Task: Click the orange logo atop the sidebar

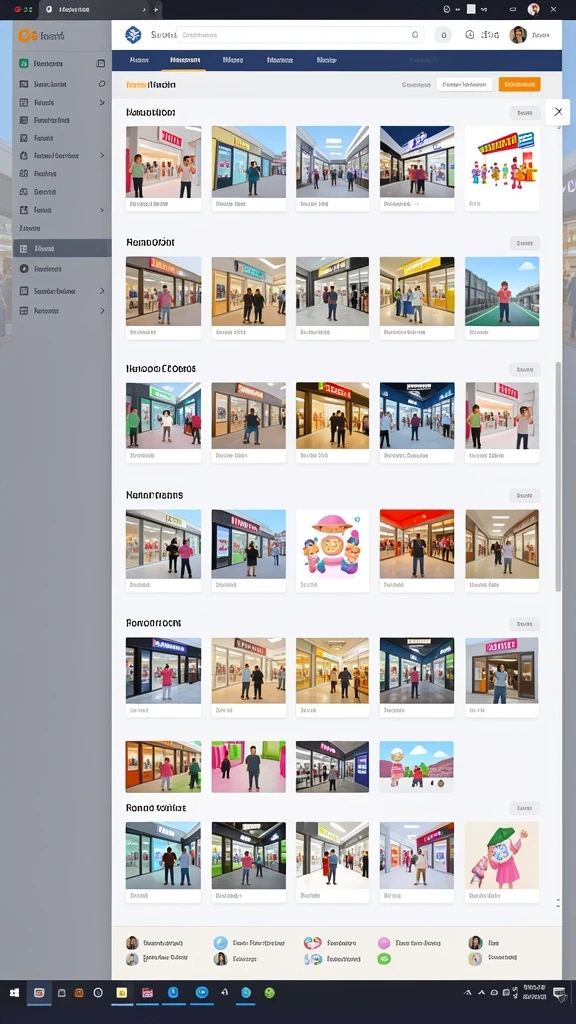Action: pos(27,36)
